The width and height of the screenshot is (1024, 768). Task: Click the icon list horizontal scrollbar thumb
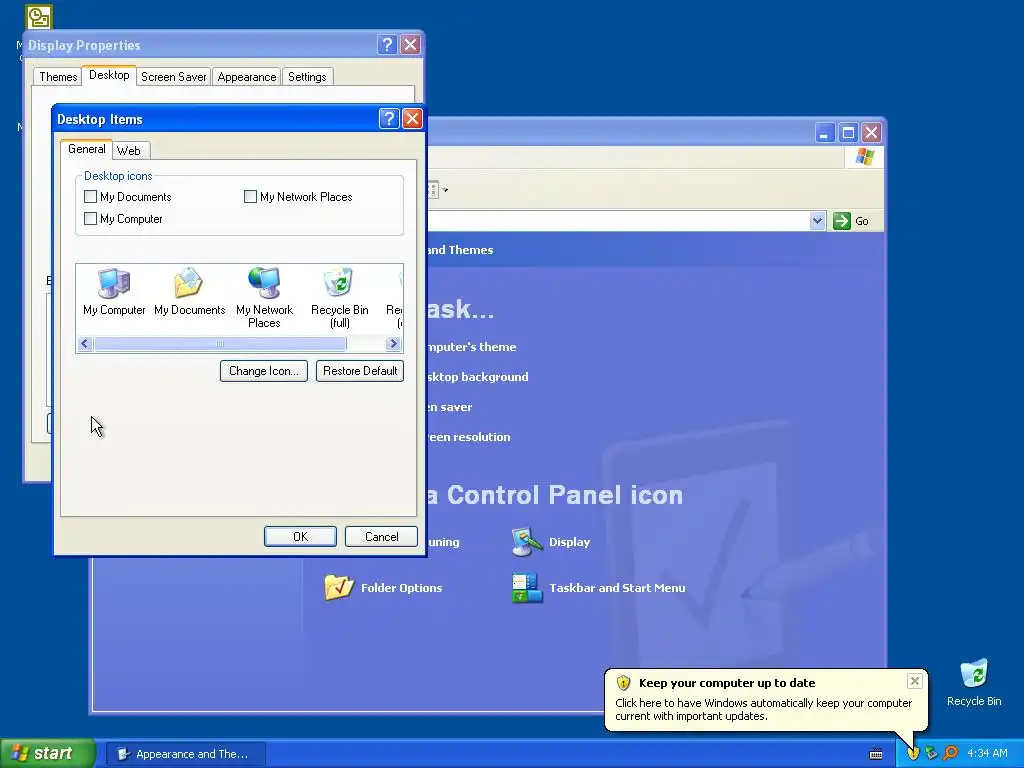(x=220, y=344)
